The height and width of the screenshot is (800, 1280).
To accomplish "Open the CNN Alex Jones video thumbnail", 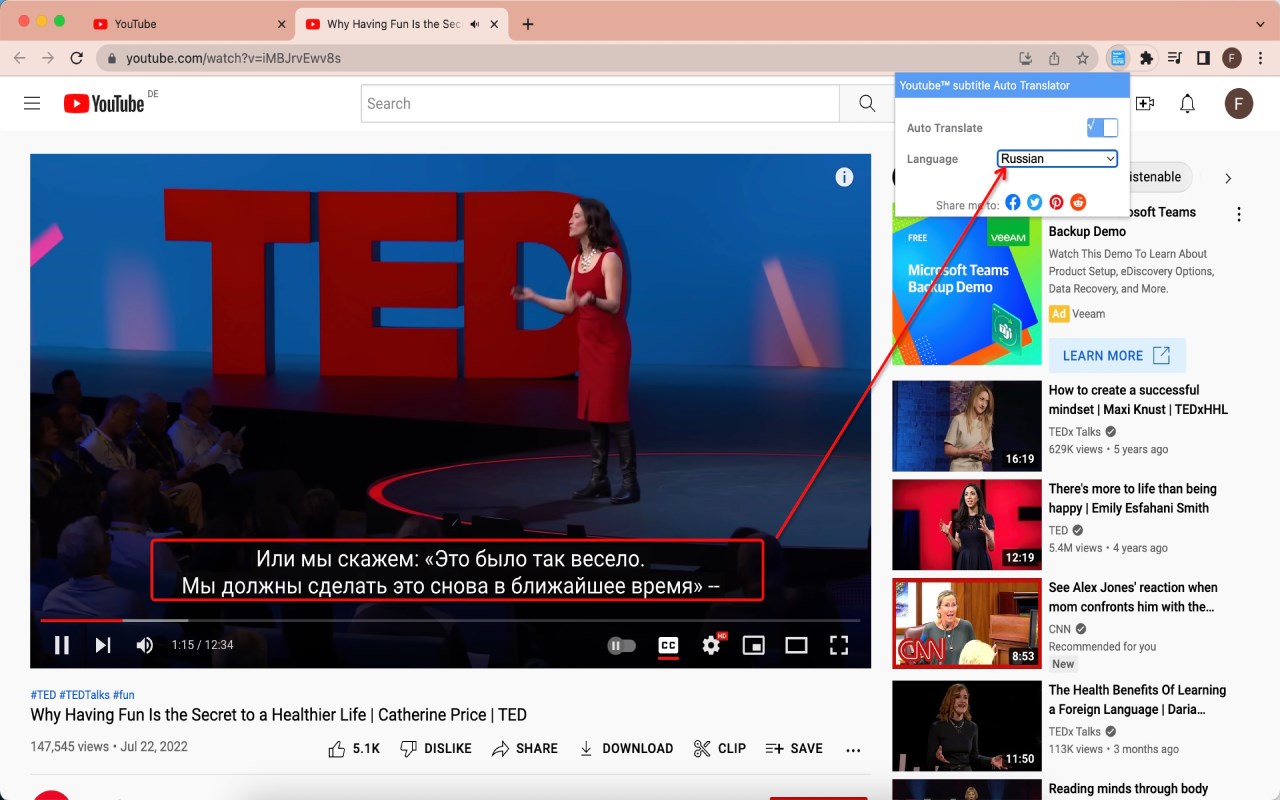I will tap(966, 623).
